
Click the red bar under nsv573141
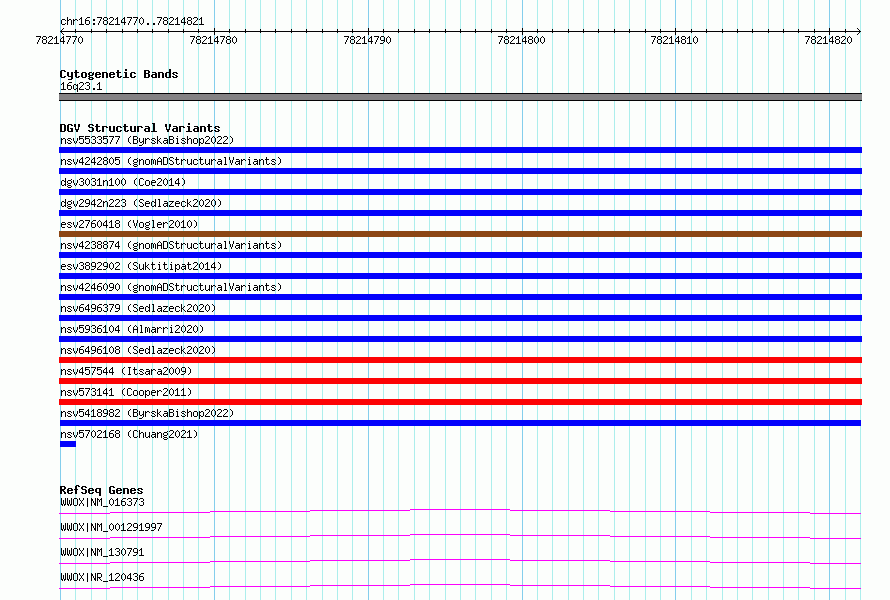tap(460, 402)
